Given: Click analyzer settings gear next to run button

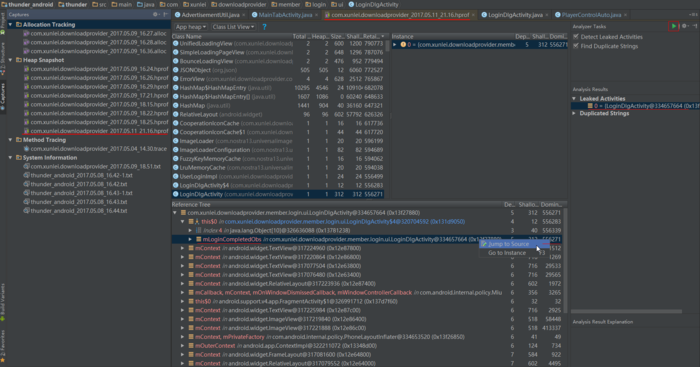Looking at the screenshot, I should [684, 26].
